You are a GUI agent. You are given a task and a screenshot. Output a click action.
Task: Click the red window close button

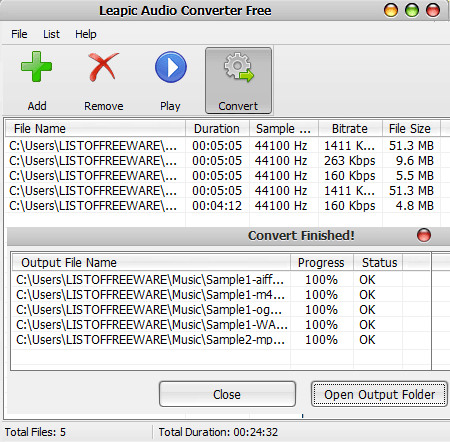[x=433, y=10]
